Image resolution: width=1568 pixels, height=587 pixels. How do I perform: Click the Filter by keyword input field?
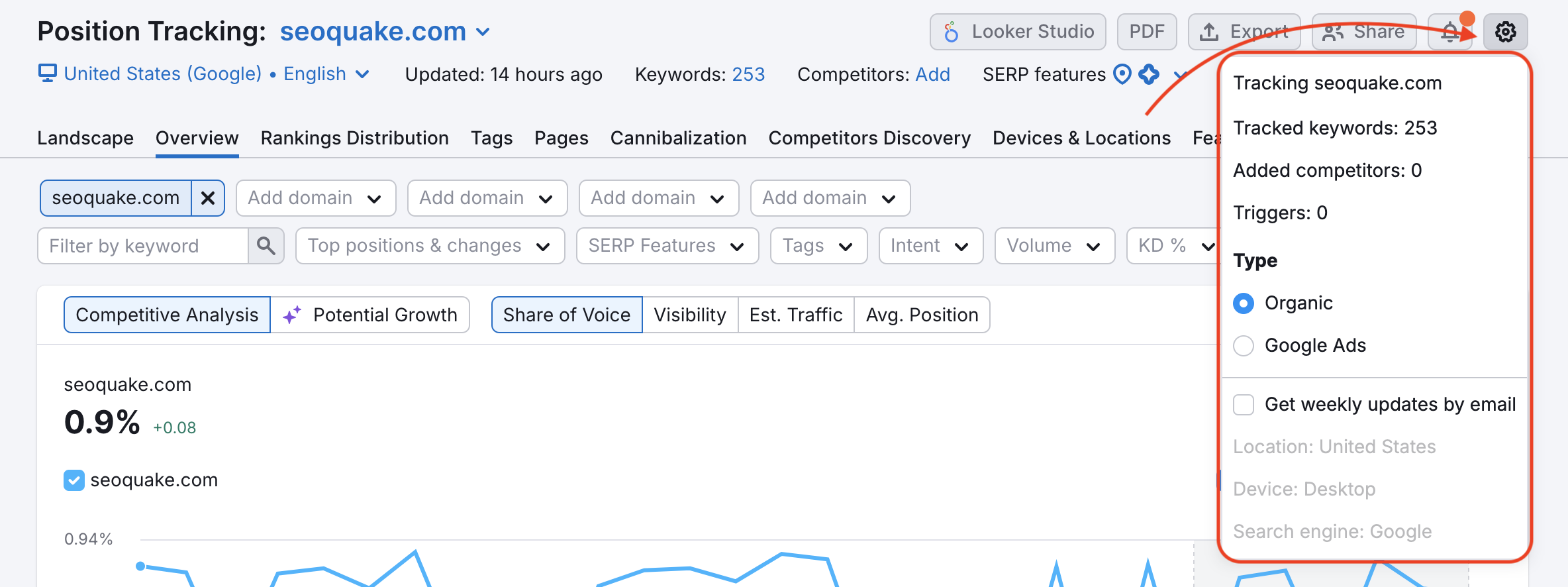(x=143, y=246)
